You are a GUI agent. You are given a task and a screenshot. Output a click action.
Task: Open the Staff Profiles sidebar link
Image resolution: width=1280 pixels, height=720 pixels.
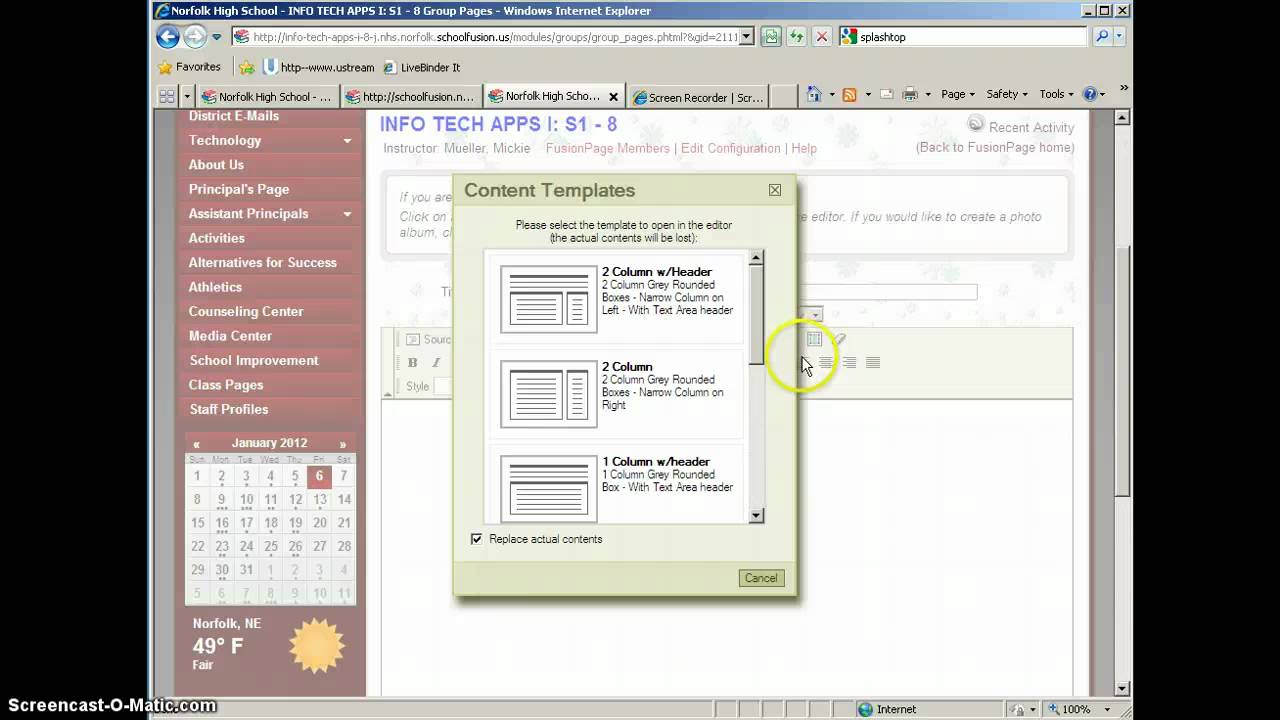(x=229, y=409)
